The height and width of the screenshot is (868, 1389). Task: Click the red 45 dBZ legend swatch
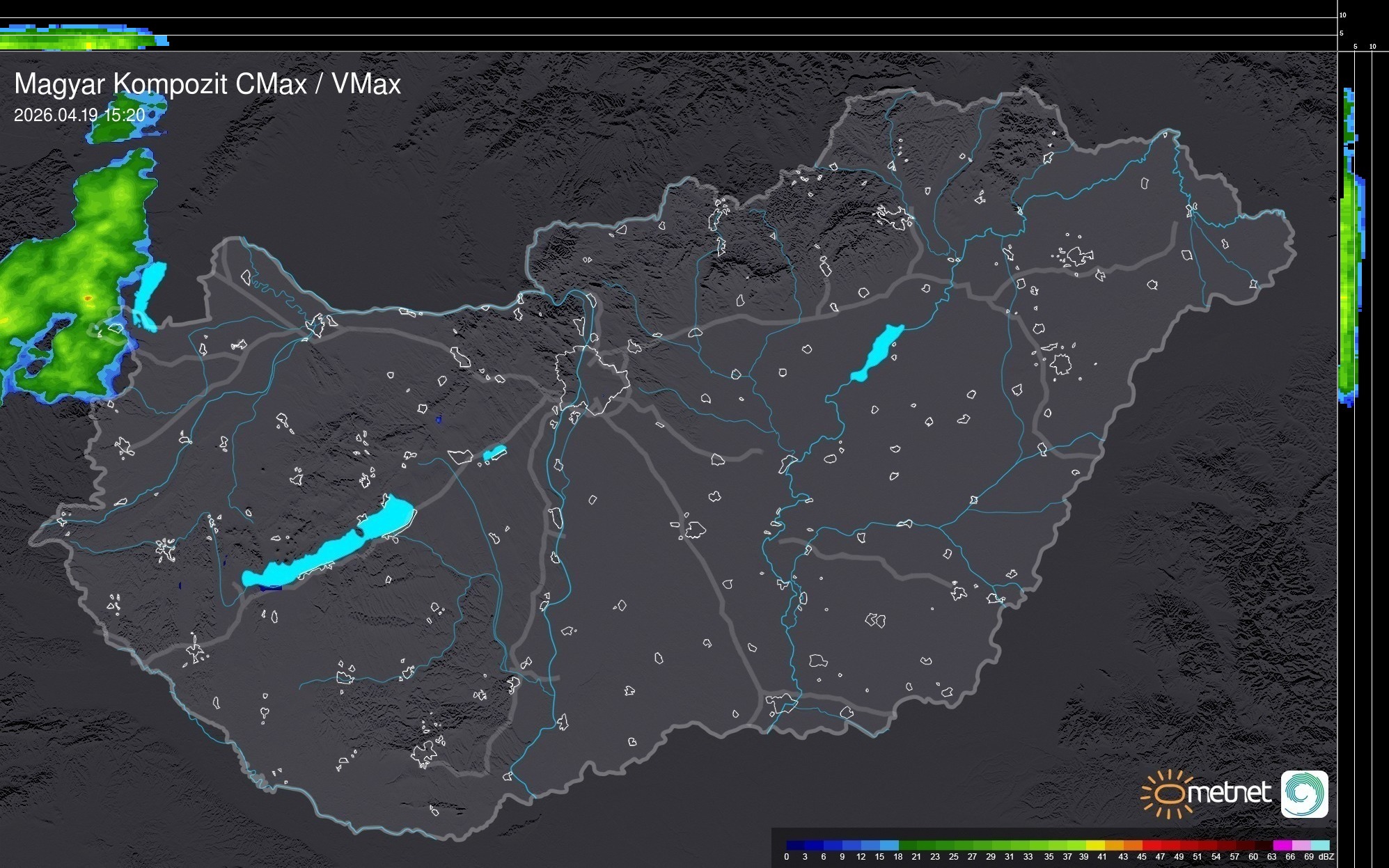[x=1151, y=845]
